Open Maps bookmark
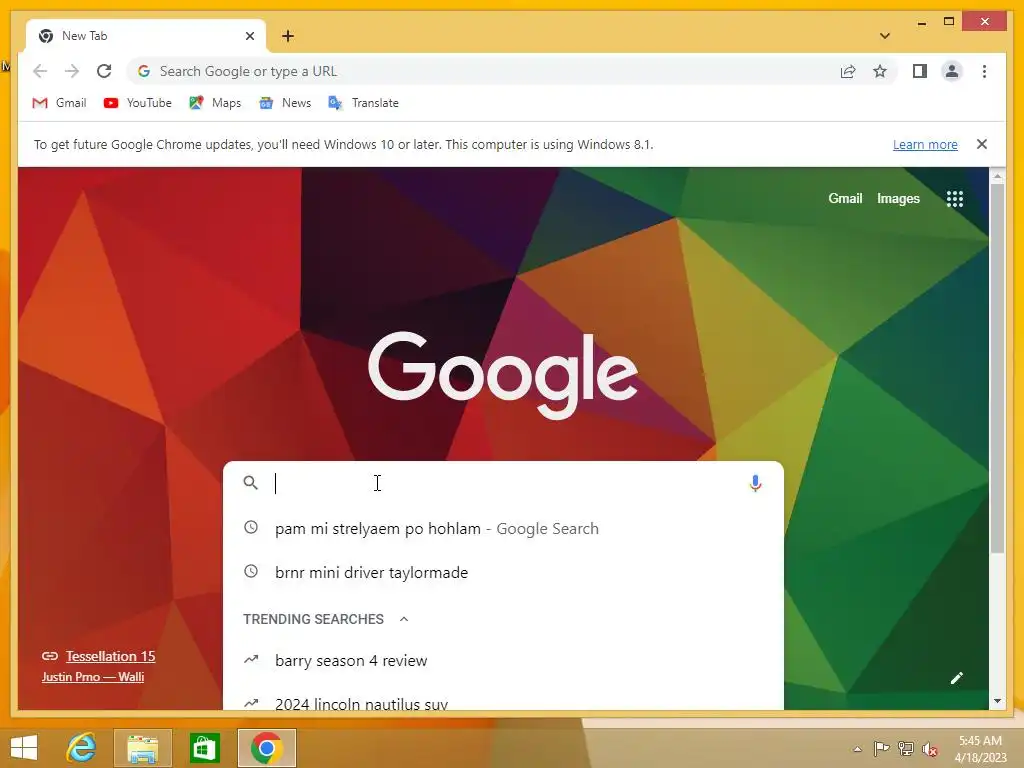The width and height of the screenshot is (1024, 768). (x=215, y=103)
